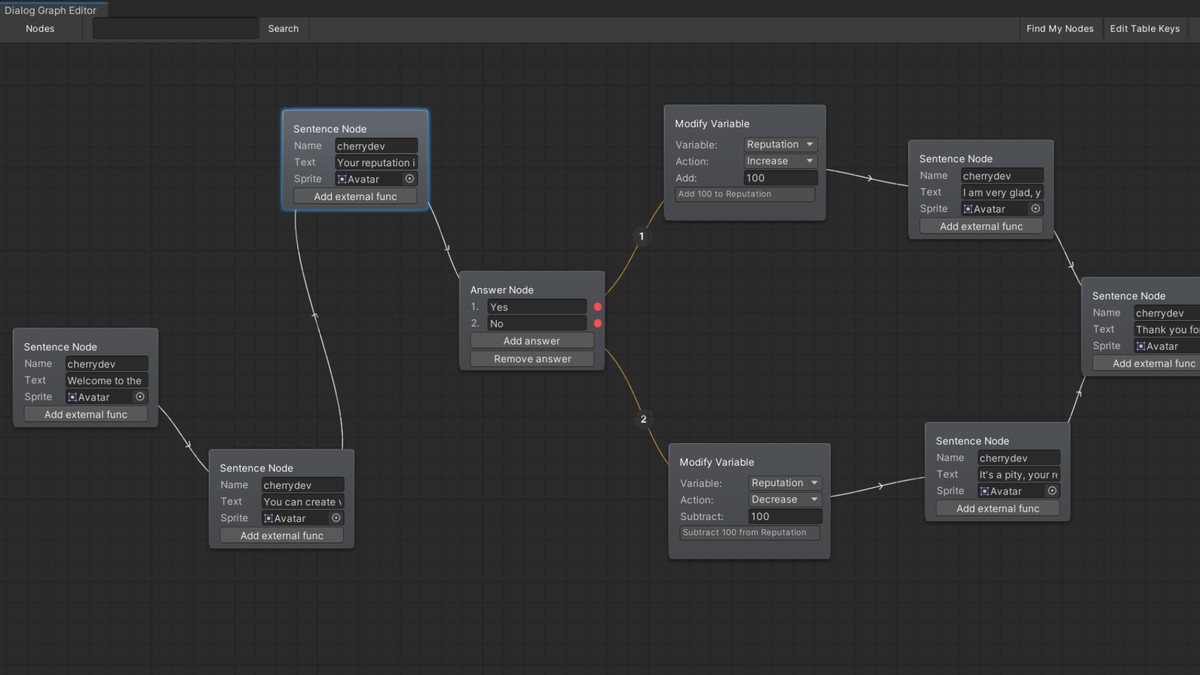Viewport: 1200px width, 675px height.
Task: Select edge label 2 on orange connection
Action: coord(644,419)
